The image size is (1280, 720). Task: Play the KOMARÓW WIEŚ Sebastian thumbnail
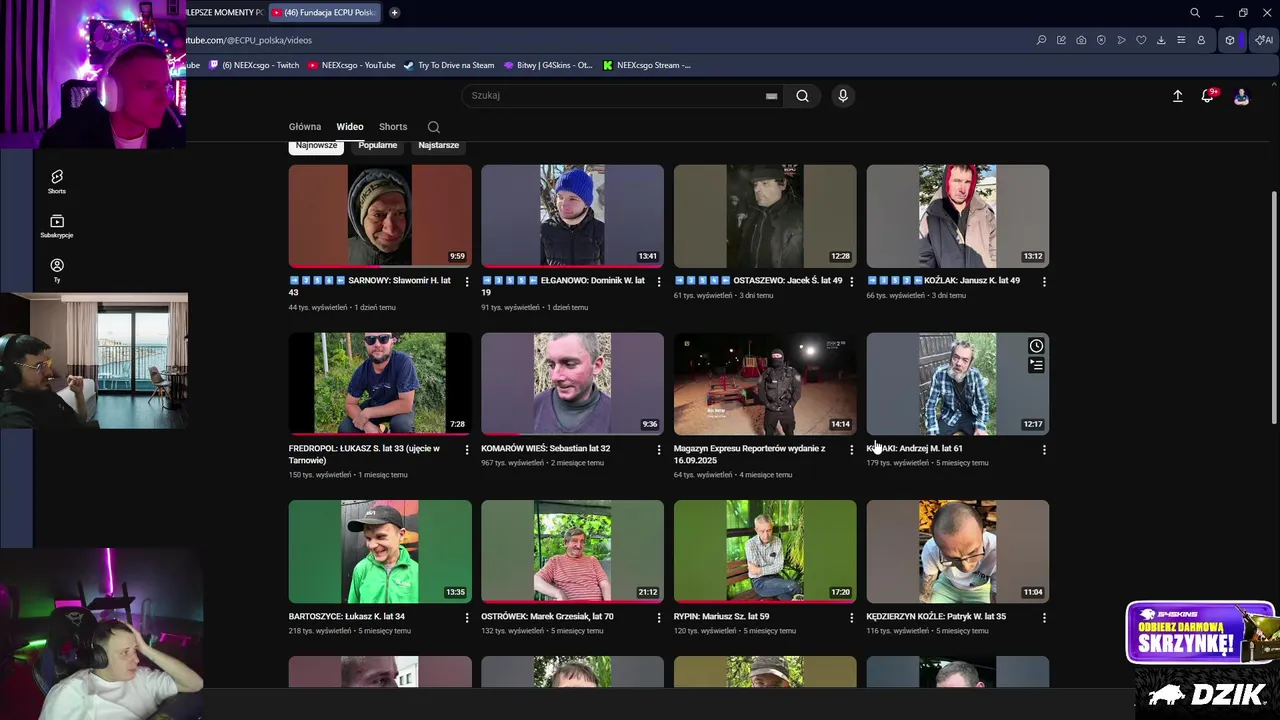572,384
